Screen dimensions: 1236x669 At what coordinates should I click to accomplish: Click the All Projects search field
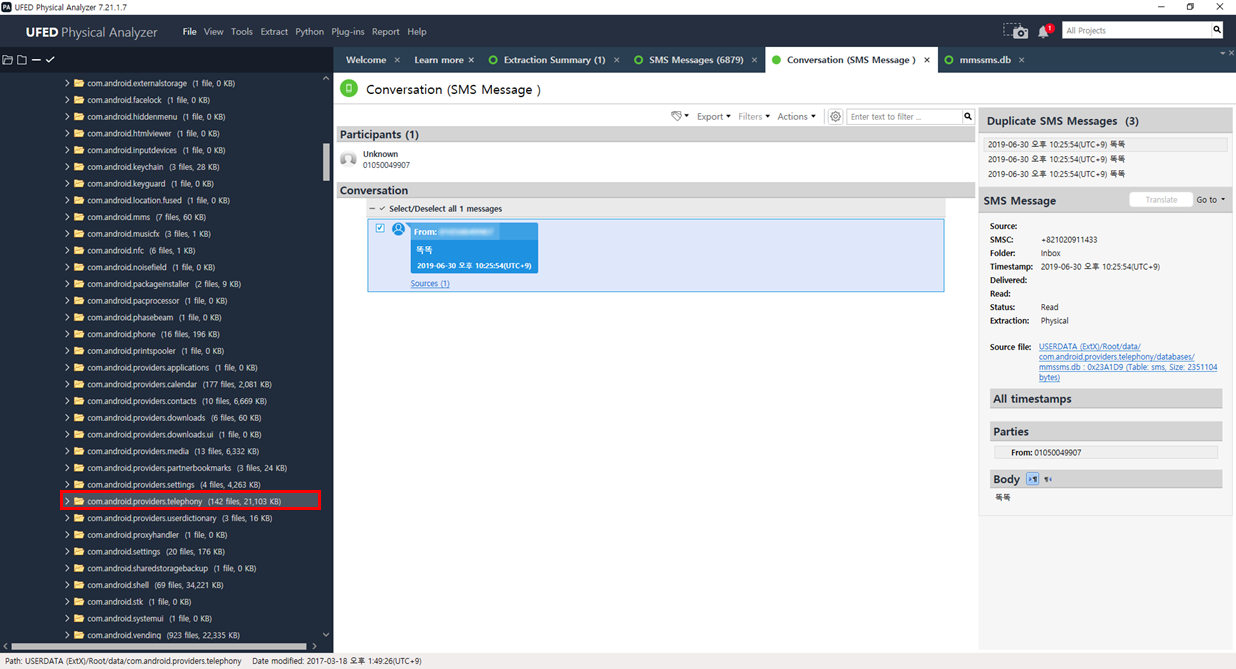(1136, 30)
